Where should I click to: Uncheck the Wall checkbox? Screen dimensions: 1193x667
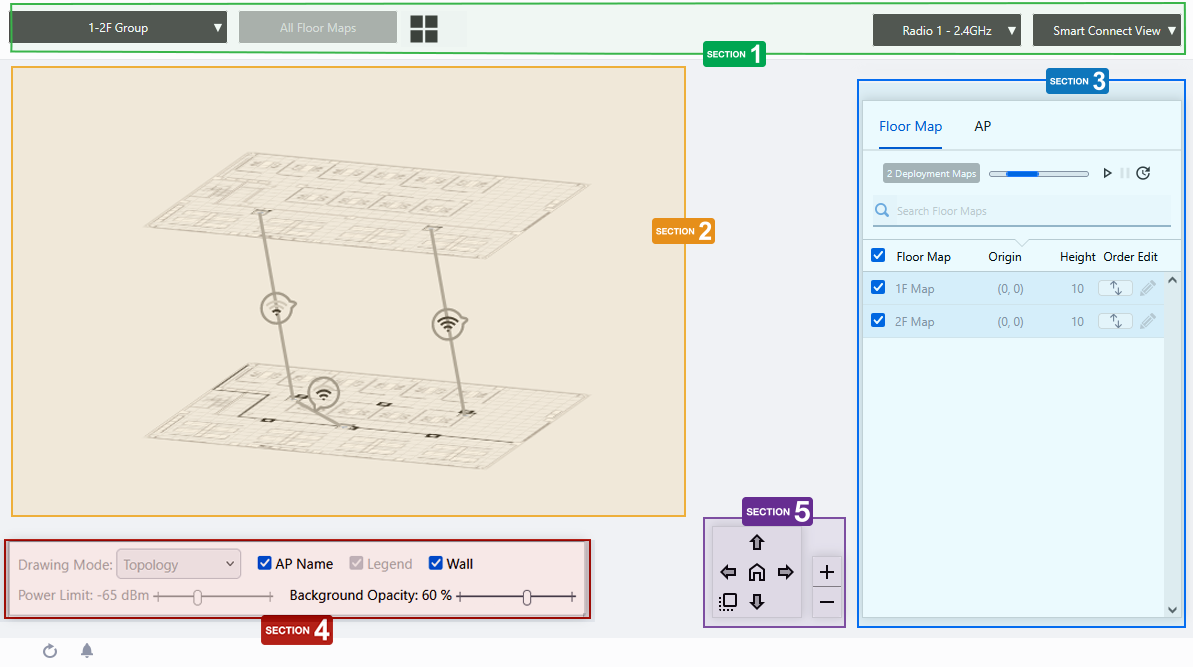tap(436, 563)
